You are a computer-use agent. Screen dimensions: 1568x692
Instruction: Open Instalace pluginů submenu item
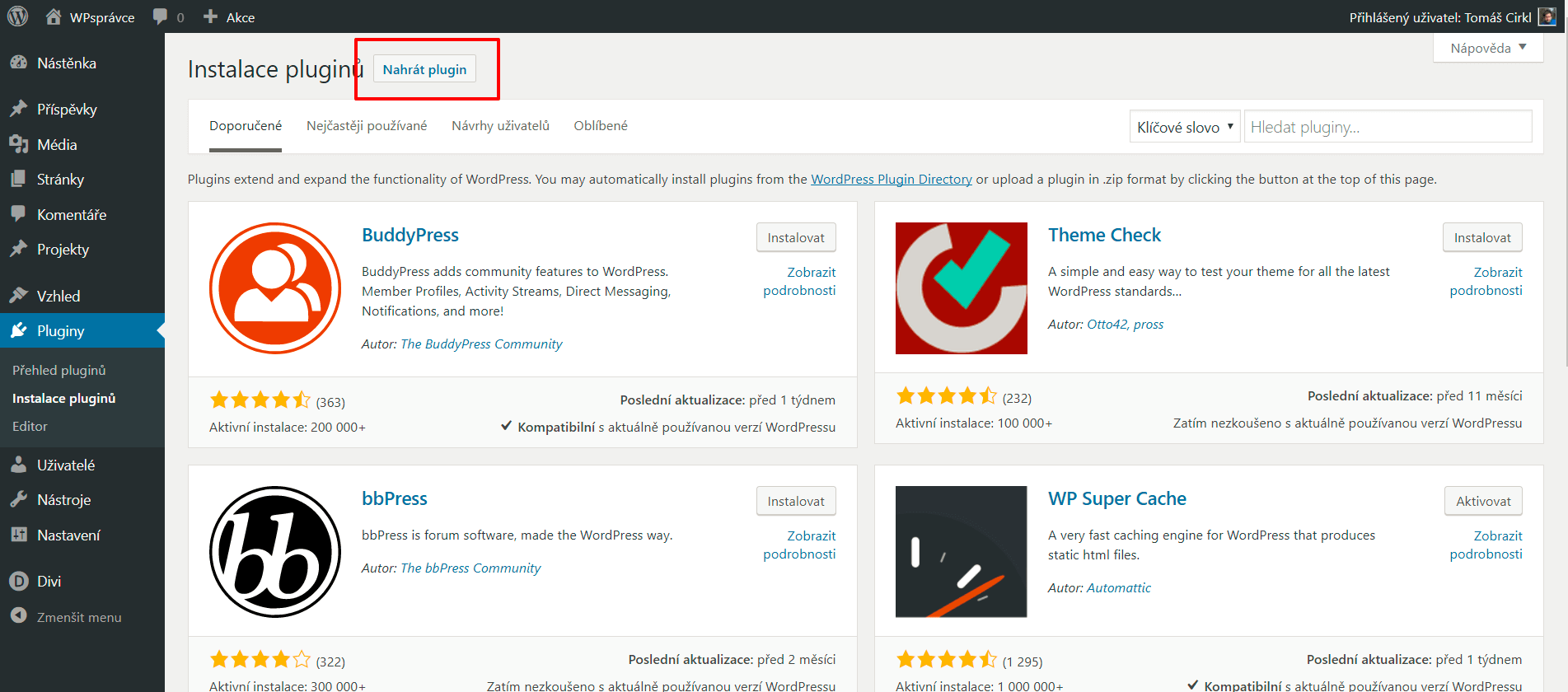(64, 399)
